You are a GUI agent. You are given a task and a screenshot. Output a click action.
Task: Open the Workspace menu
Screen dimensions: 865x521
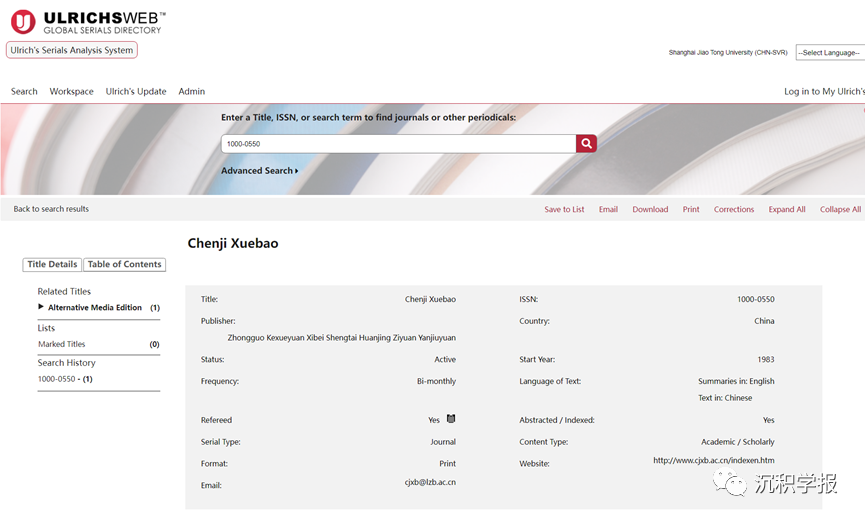tap(71, 91)
